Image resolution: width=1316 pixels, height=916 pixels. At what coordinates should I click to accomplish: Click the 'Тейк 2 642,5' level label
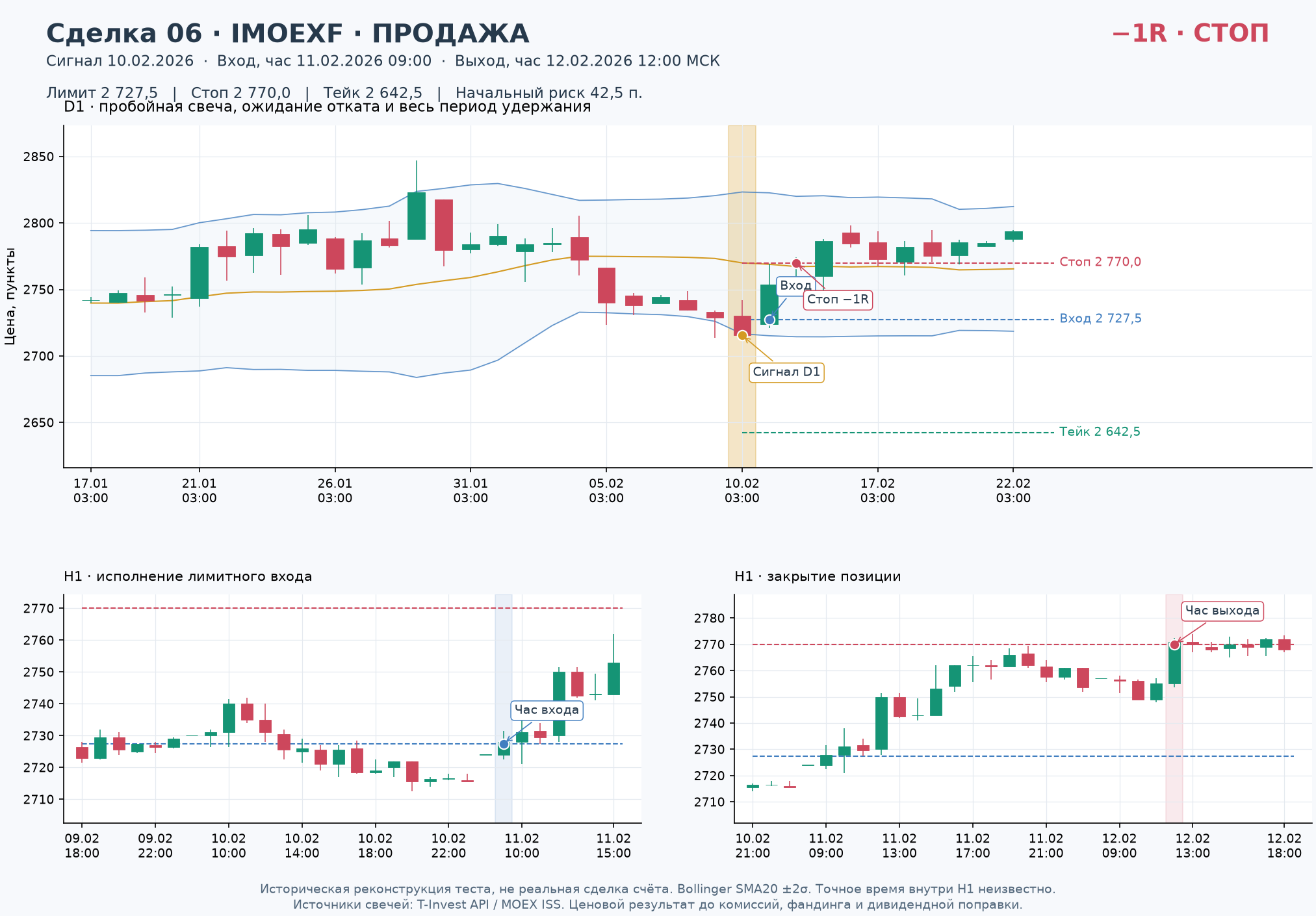point(1100,432)
